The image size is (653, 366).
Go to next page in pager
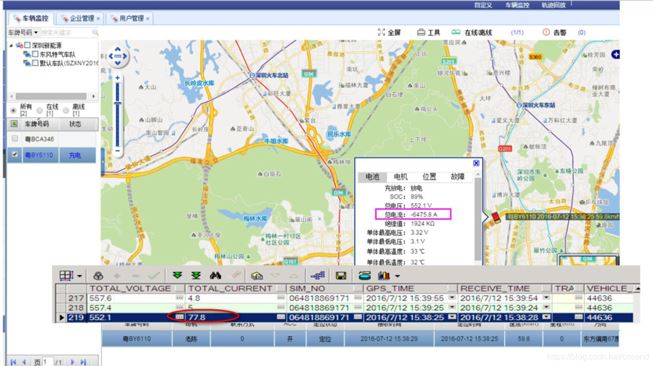[x=72, y=362]
